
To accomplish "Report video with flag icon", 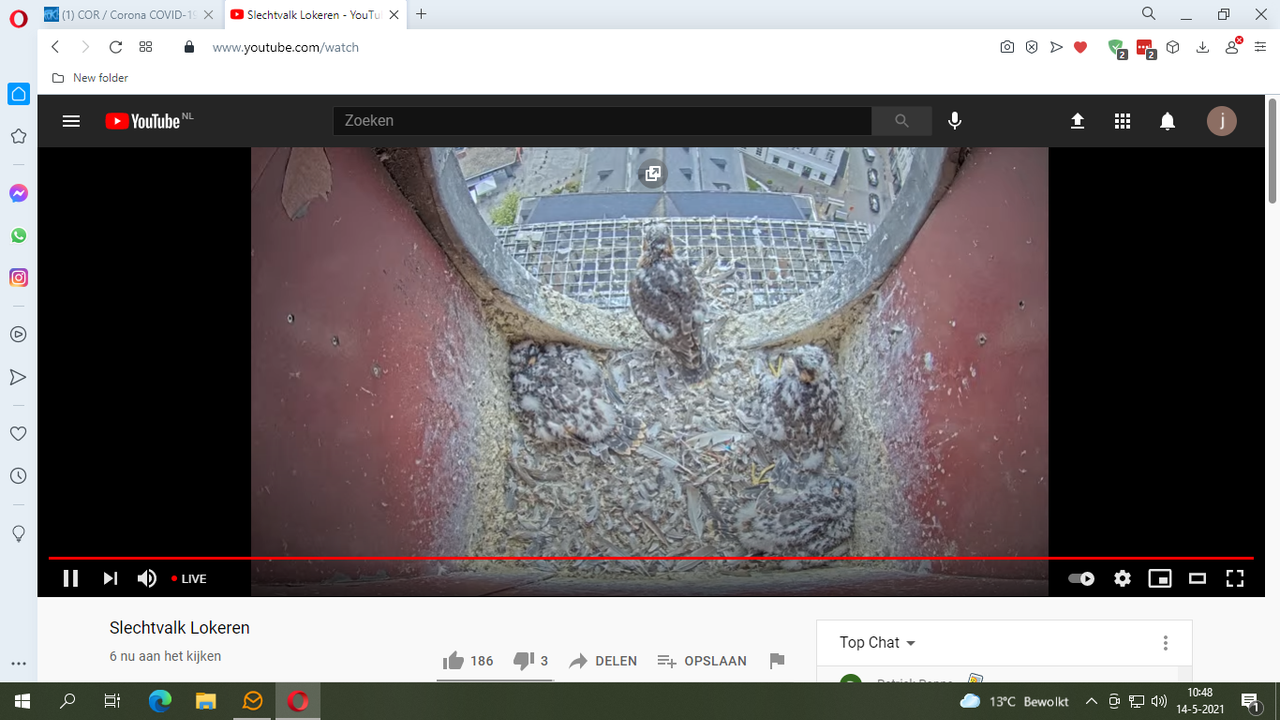I will [777, 661].
